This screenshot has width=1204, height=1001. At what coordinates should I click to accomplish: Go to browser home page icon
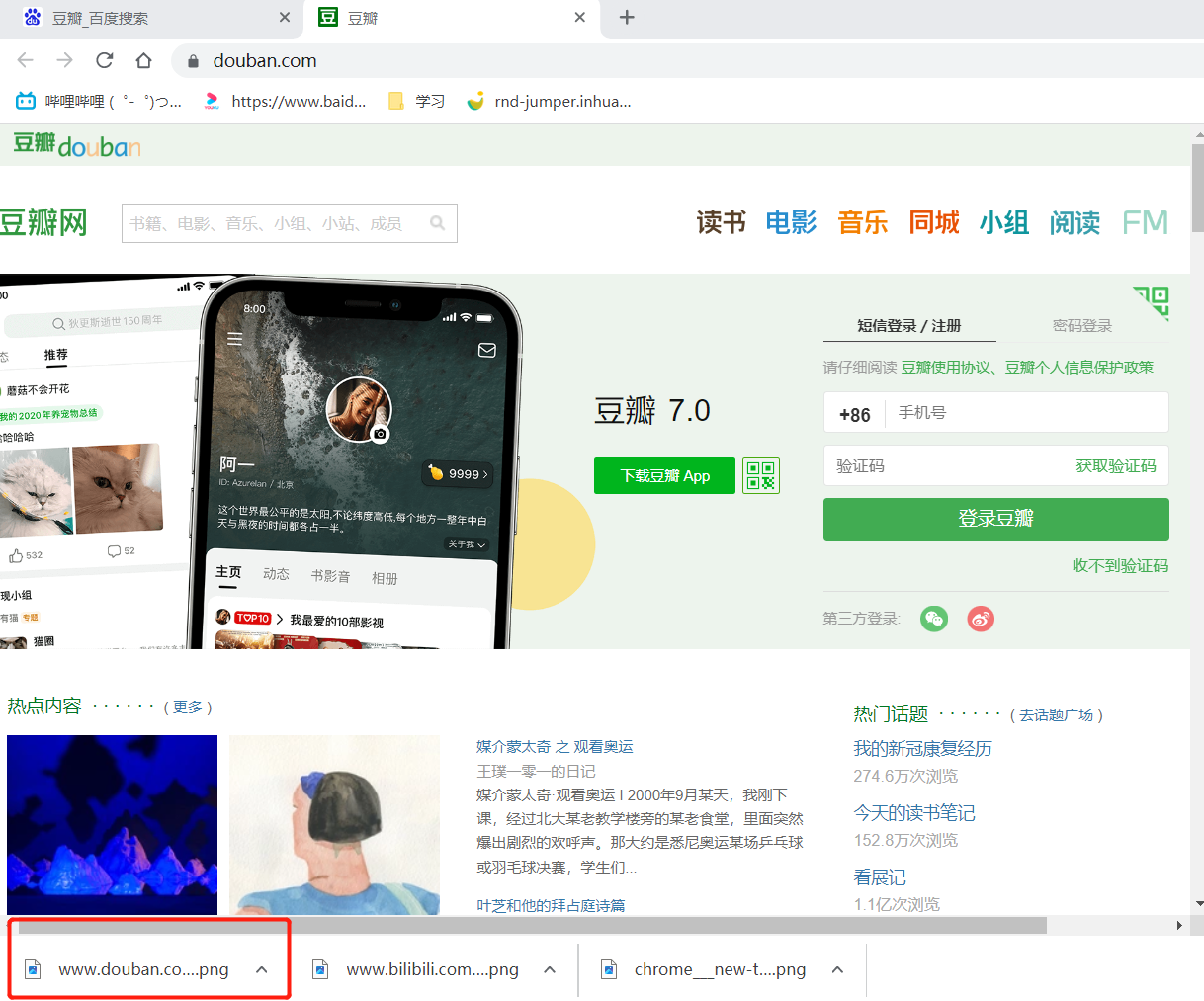pyautogui.click(x=144, y=60)
